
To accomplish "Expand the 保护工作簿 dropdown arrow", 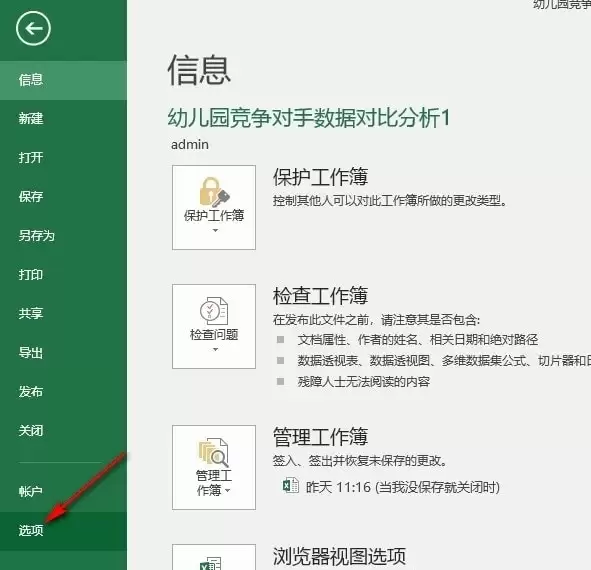I will coord(215,230).
